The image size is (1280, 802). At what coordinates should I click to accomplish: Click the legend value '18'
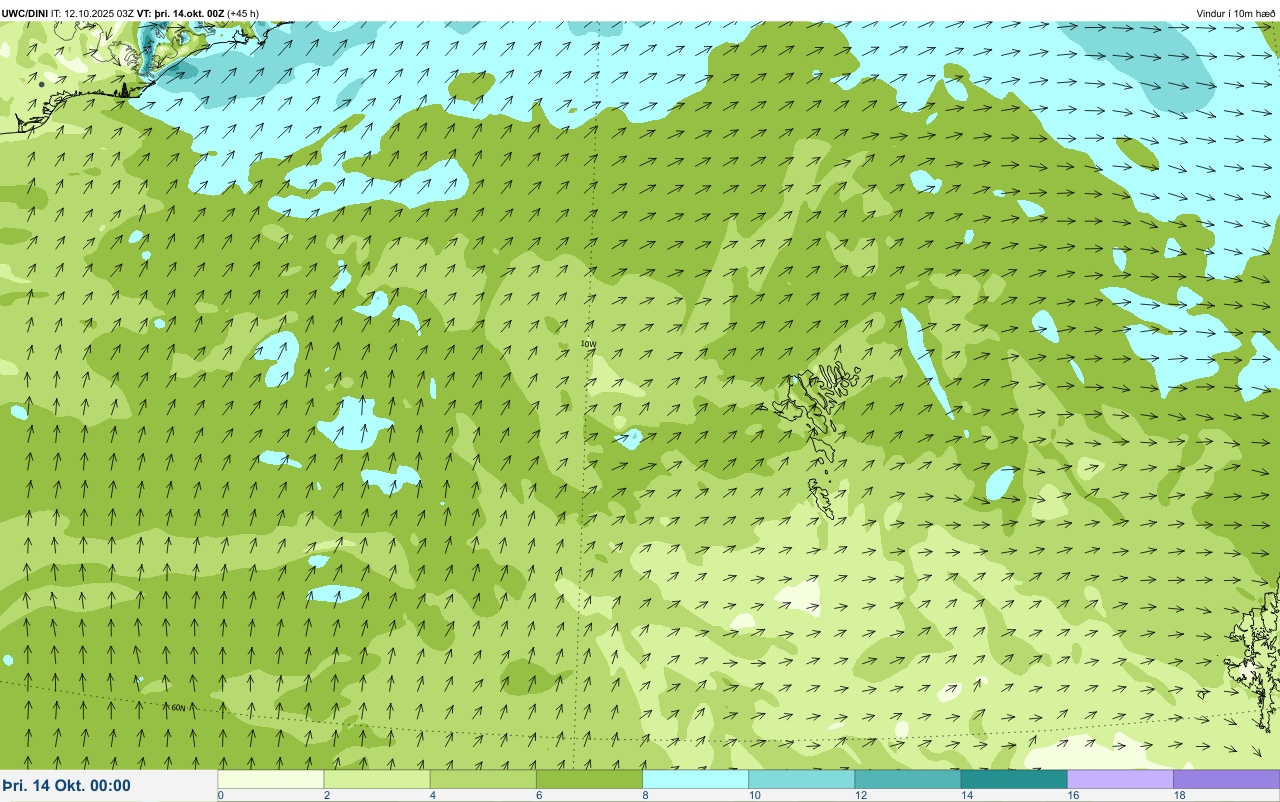click(1180, 795)
